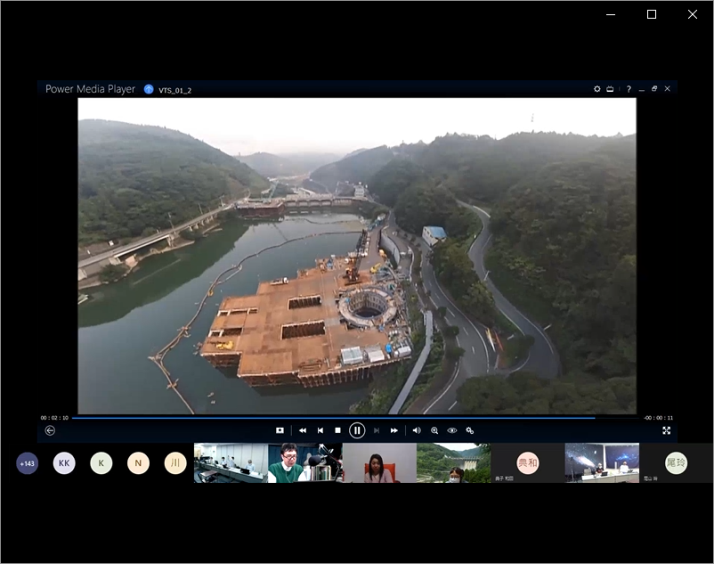714x564 pixels.
Task: Mute the player volume
Action: pos(416,430)
